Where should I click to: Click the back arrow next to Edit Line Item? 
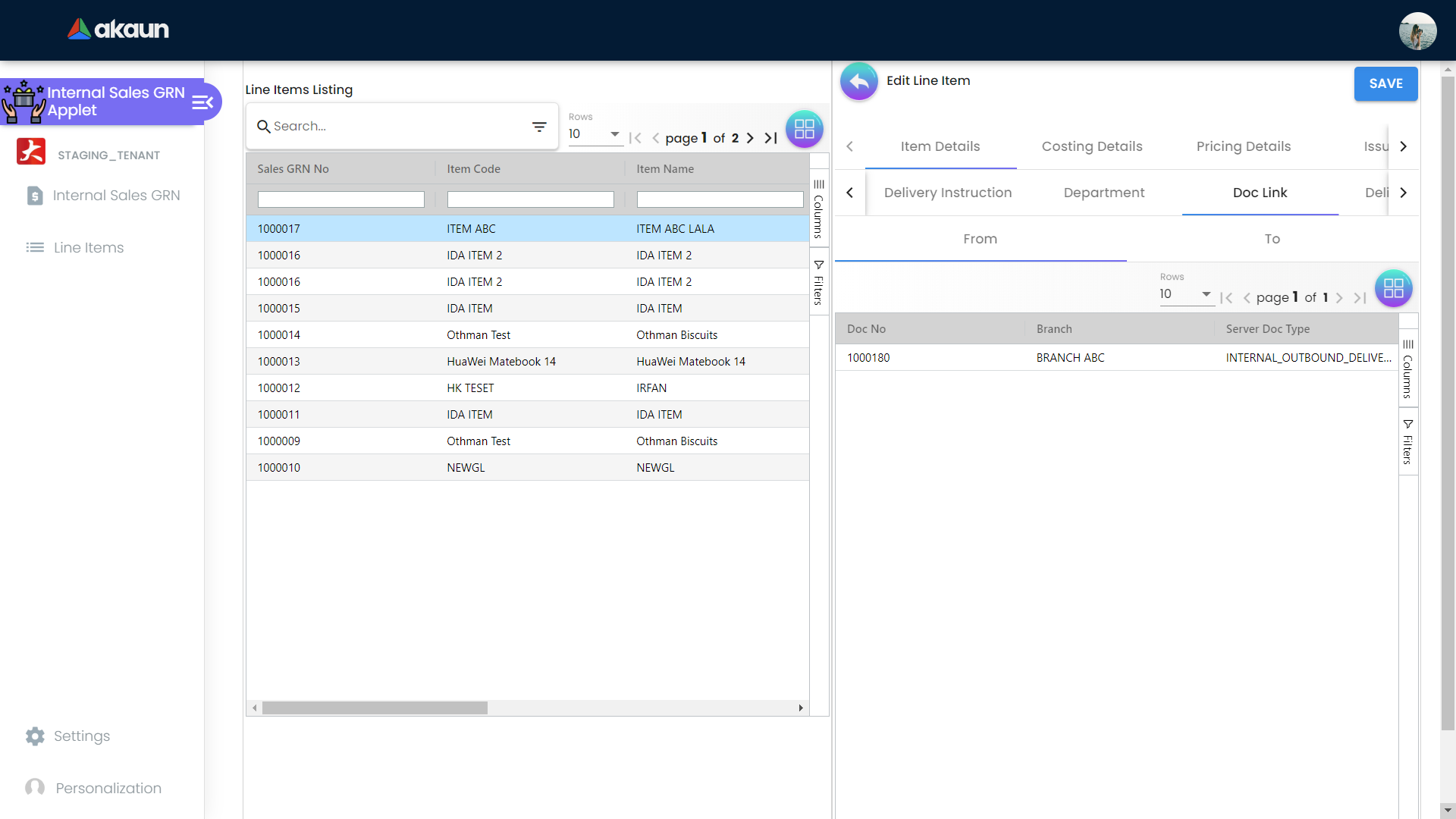[858, 81]
